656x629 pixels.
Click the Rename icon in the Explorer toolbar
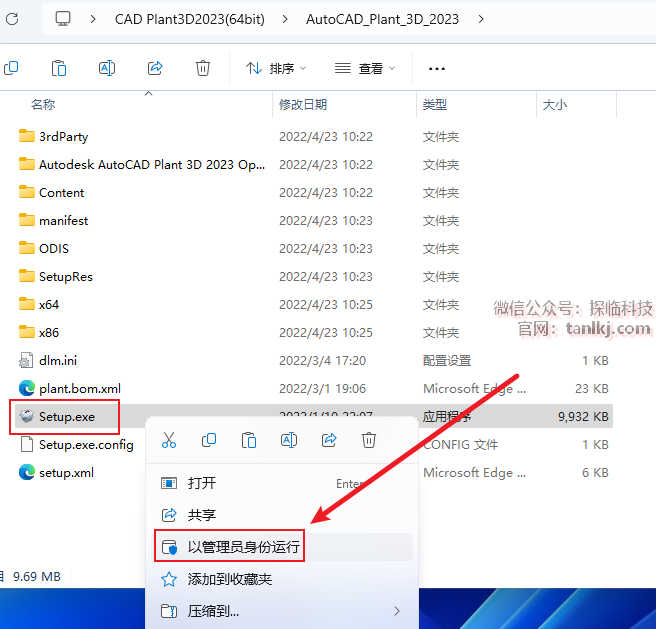(107, 68)
